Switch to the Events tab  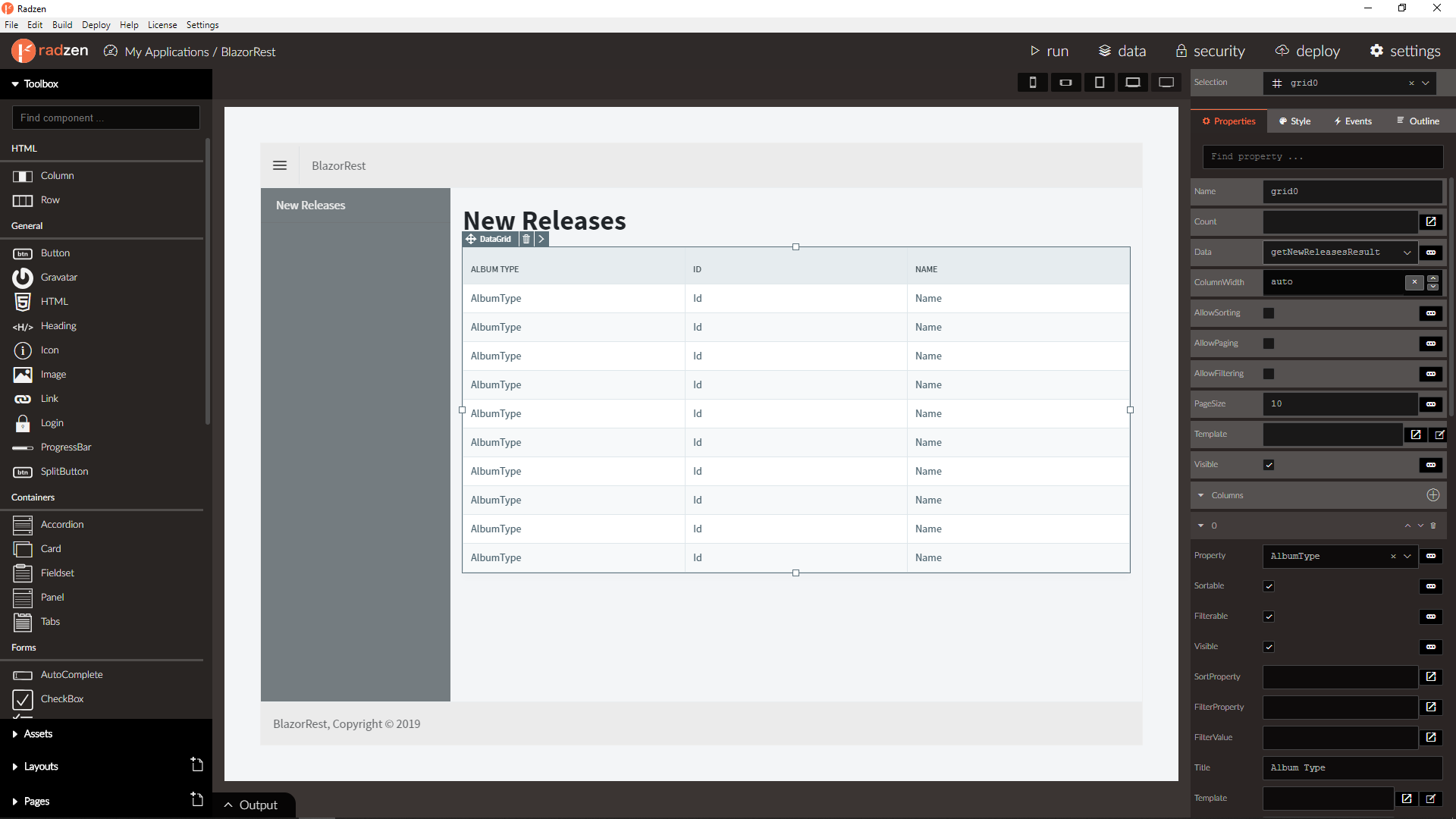click(x=1354, y=121)
